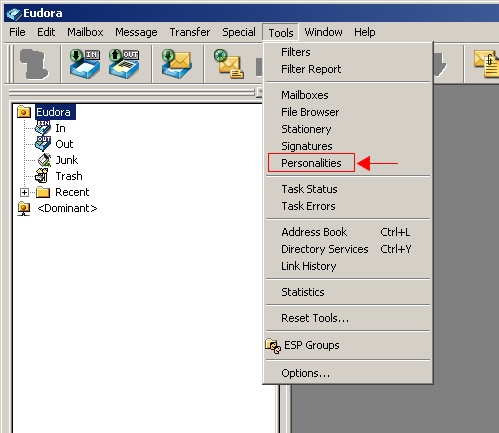Select the Trash mailbox label
The width and height of the screenshot is (499, 433).
pyautogui.click(x=69, y=176)
